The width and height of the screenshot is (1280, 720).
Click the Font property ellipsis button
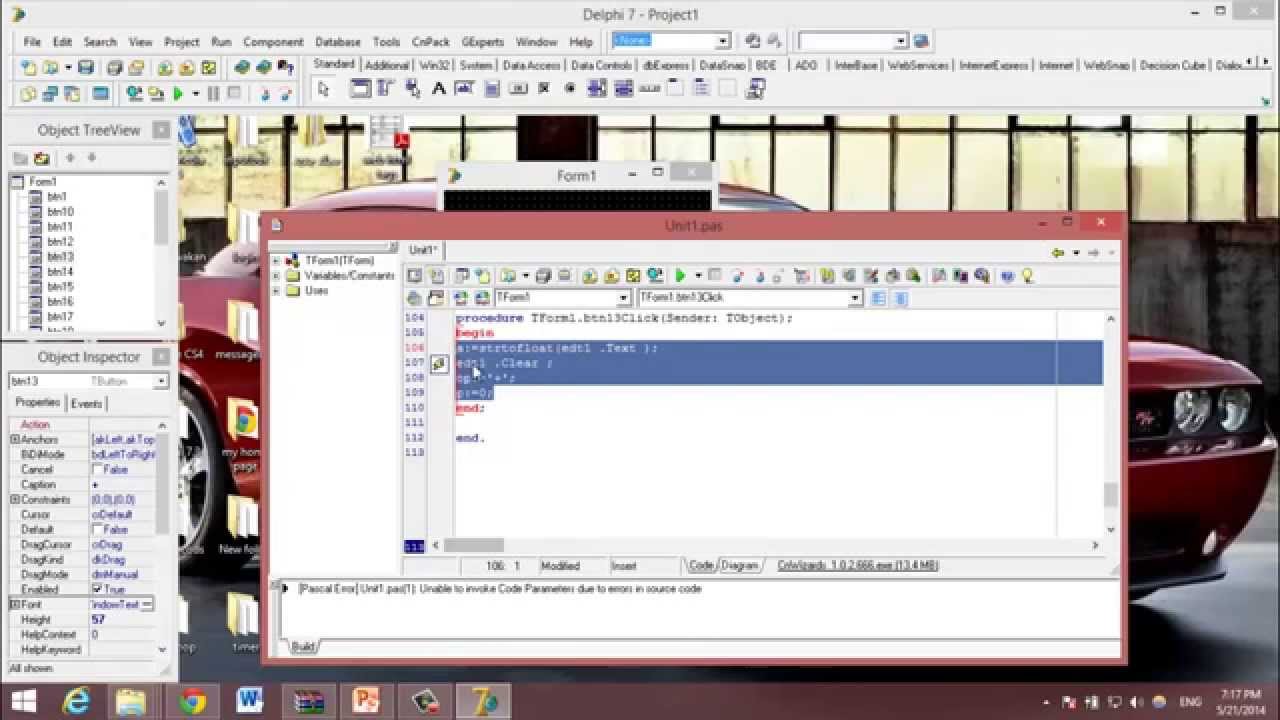[147, 604]
